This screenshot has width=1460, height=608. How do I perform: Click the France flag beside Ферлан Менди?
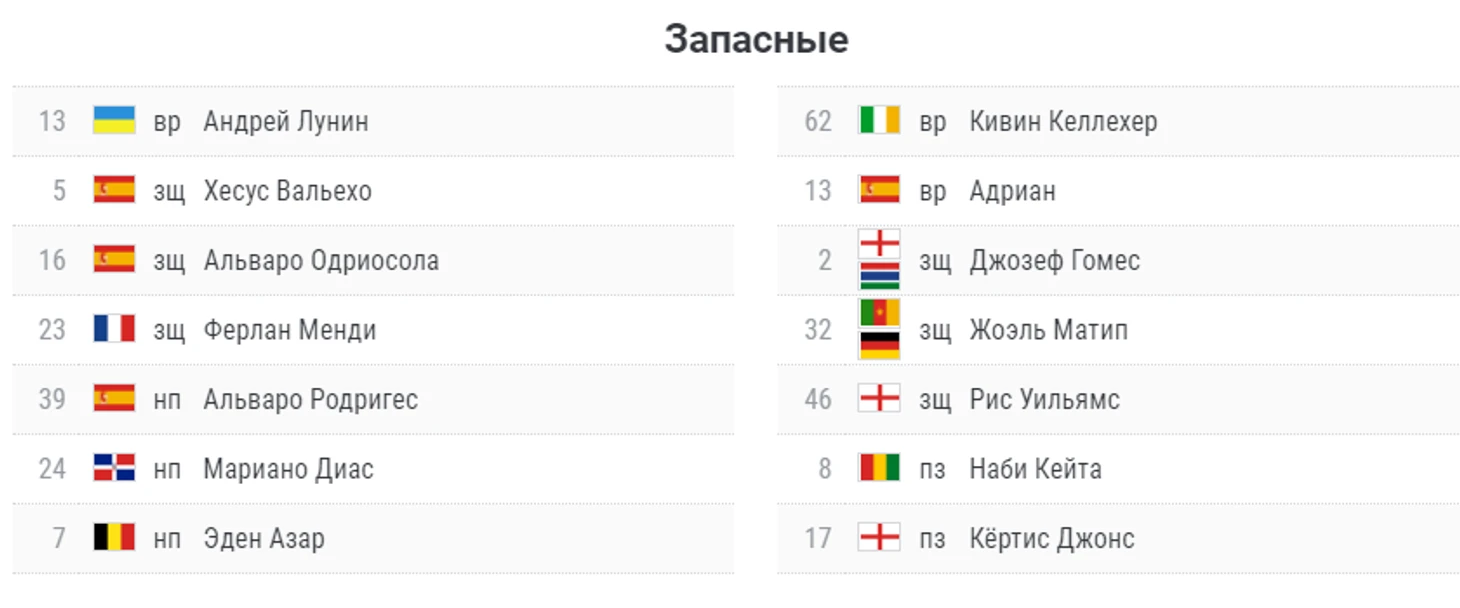(114, 329)
